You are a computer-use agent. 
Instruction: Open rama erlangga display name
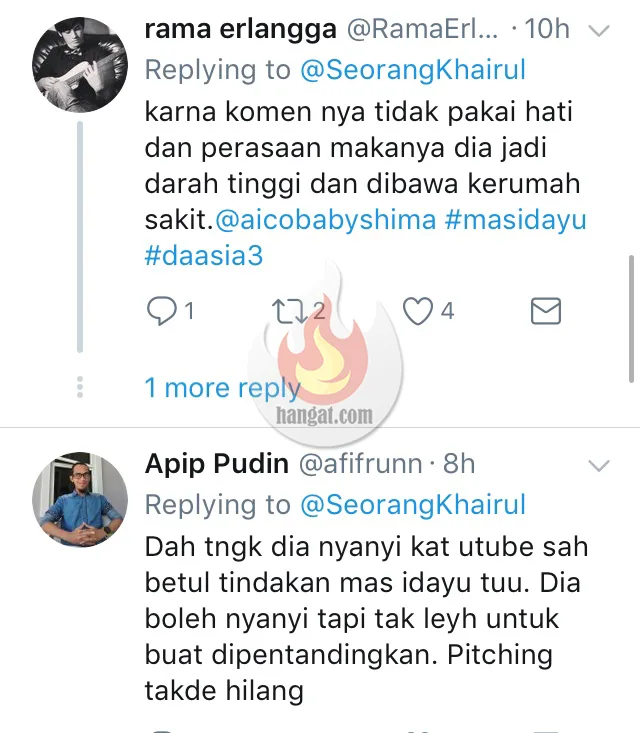(241, 29)
